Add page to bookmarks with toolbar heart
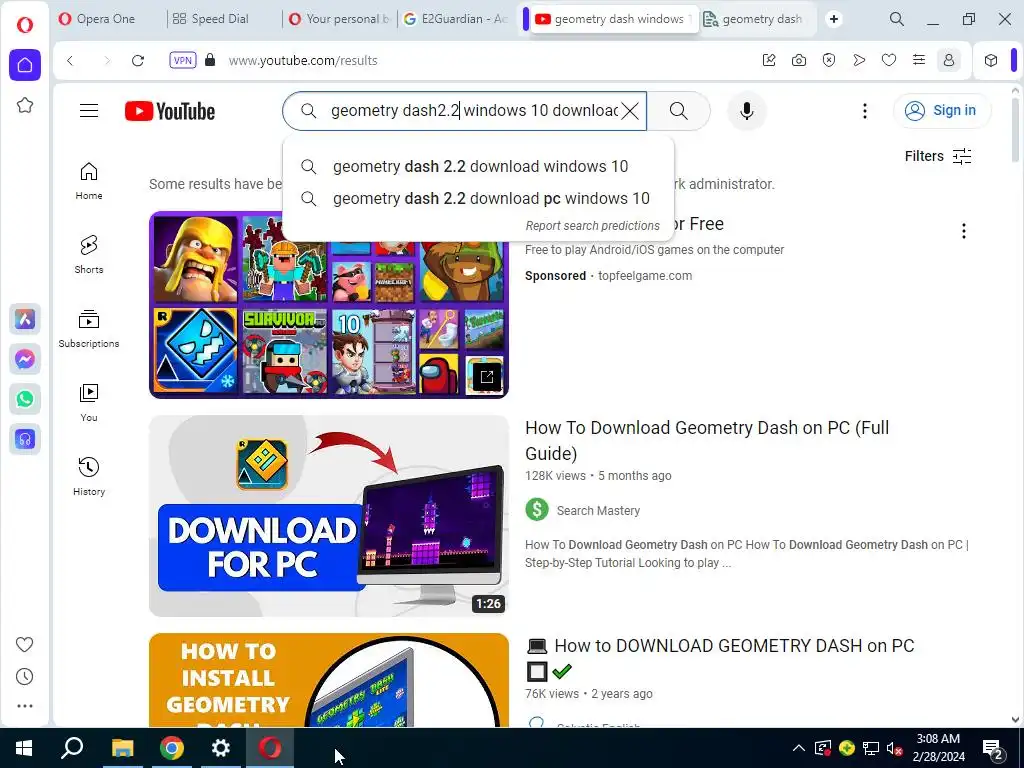This screenshot has width=1024, height=768. click(889, 61)
